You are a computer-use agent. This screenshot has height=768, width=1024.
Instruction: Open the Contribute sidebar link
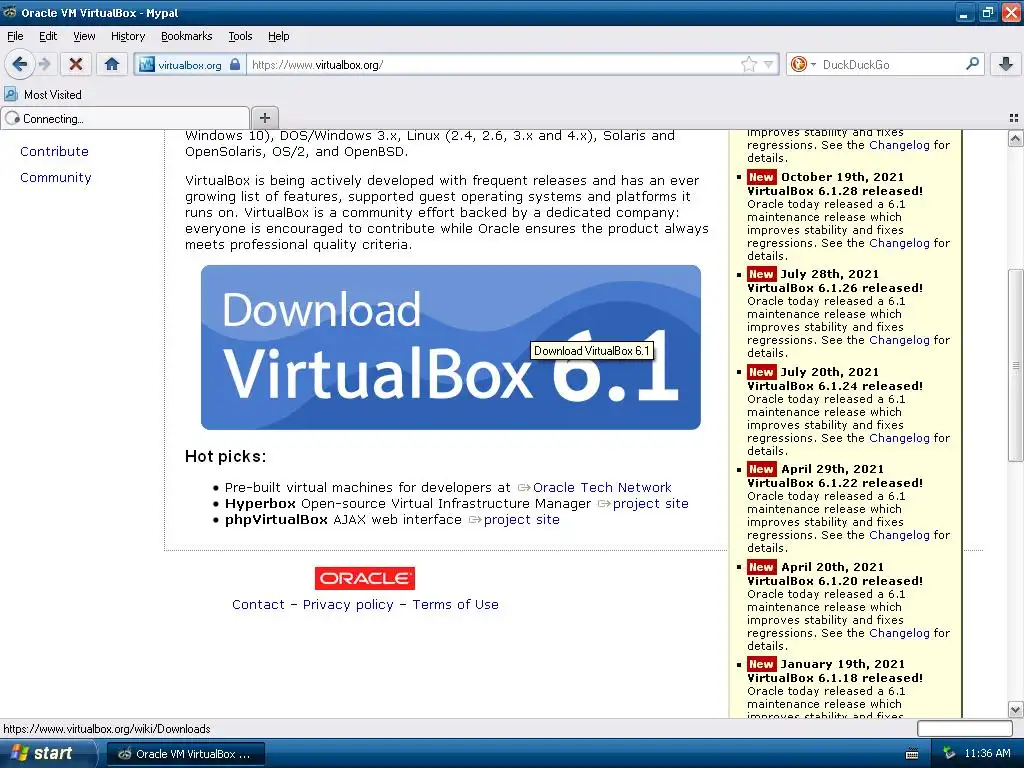click(x=54, y=152)
